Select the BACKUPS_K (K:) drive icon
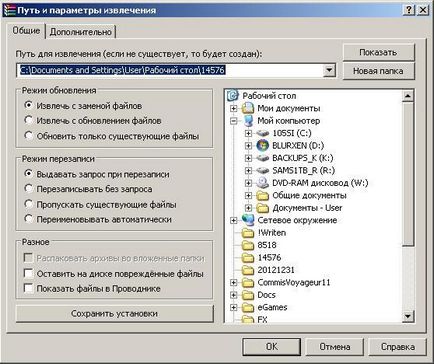434x364 pixels. tap(263, 158)
